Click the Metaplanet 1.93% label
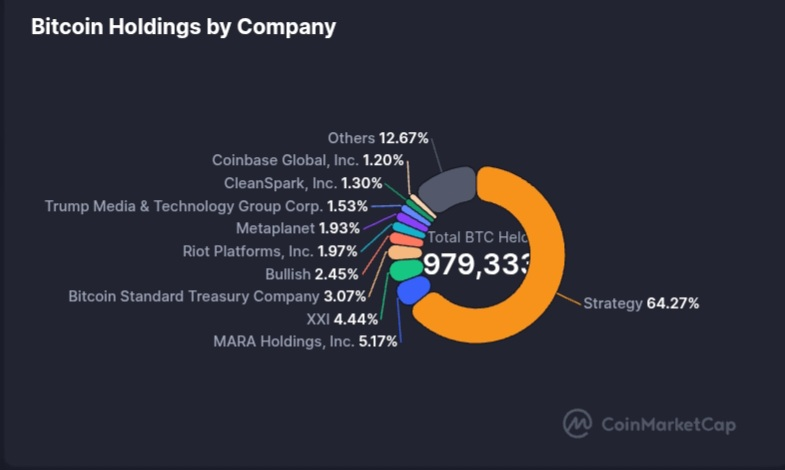The width and height of the screenshot is (785, 470). [298, 229]
